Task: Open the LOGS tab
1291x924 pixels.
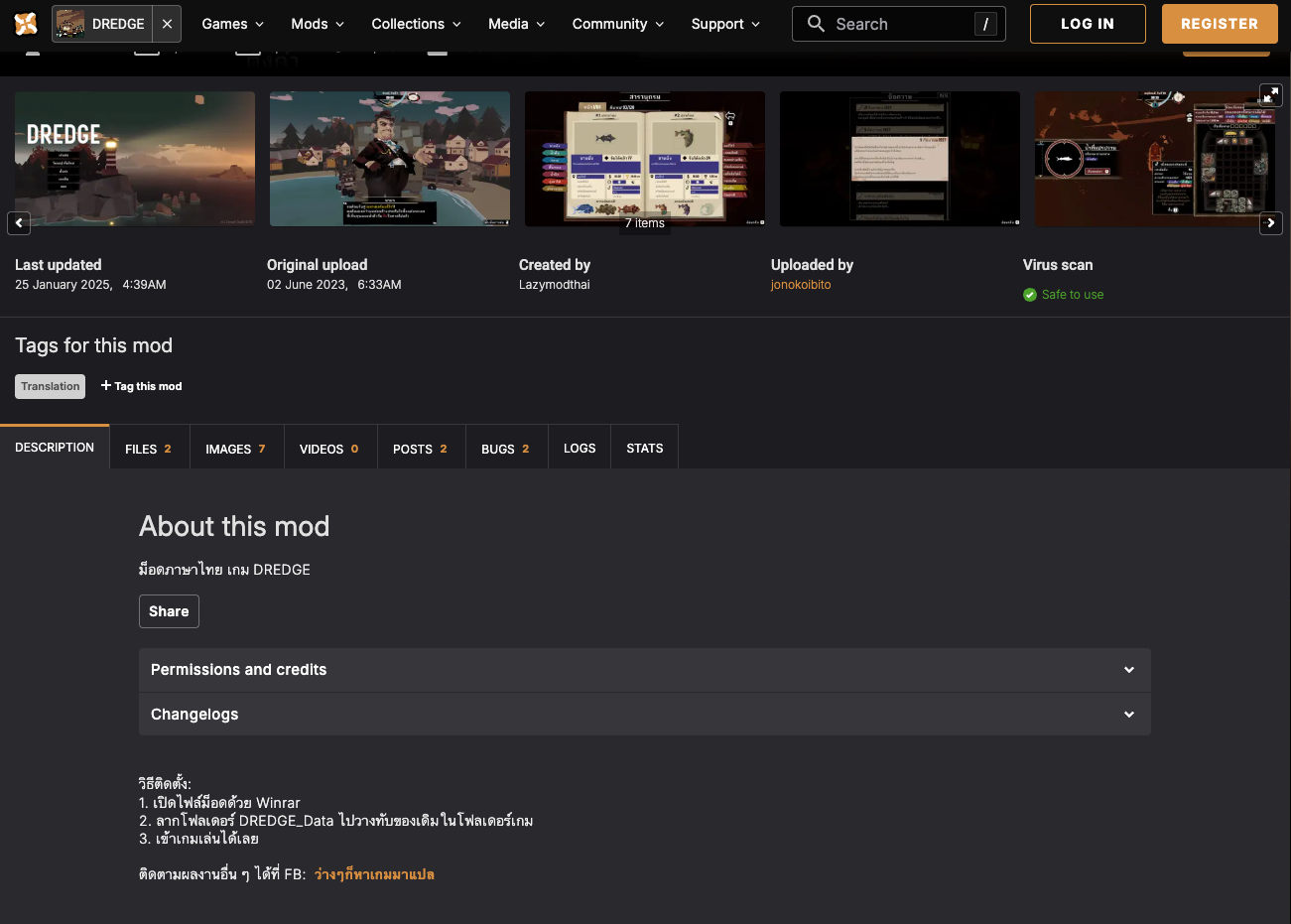Action: (x=580, y=449)
